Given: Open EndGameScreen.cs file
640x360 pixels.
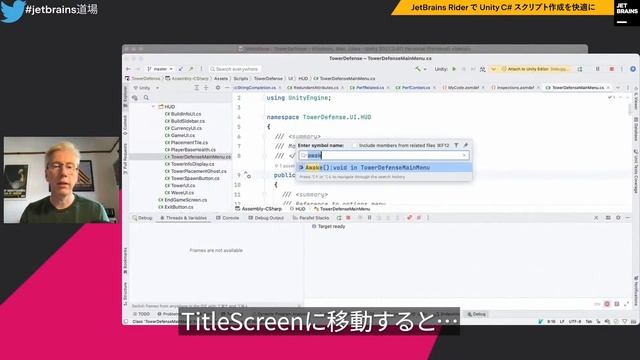Looking at the screenshot, I should [x=182, y=200].
